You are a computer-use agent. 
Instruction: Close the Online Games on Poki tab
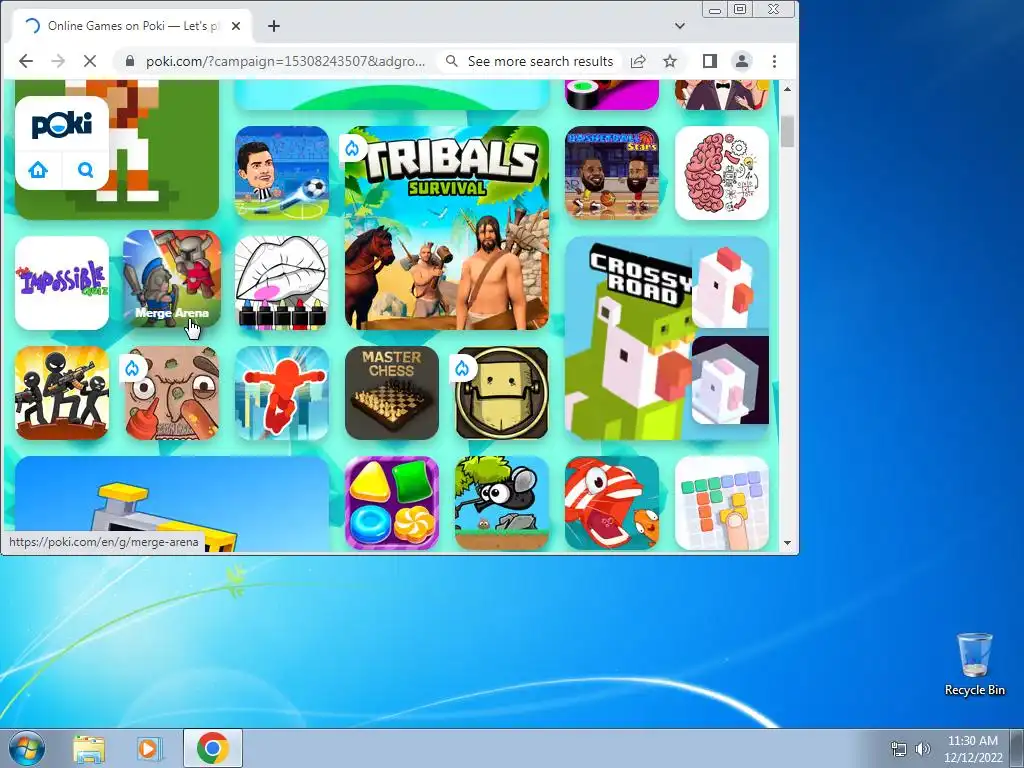click(236, 26)
